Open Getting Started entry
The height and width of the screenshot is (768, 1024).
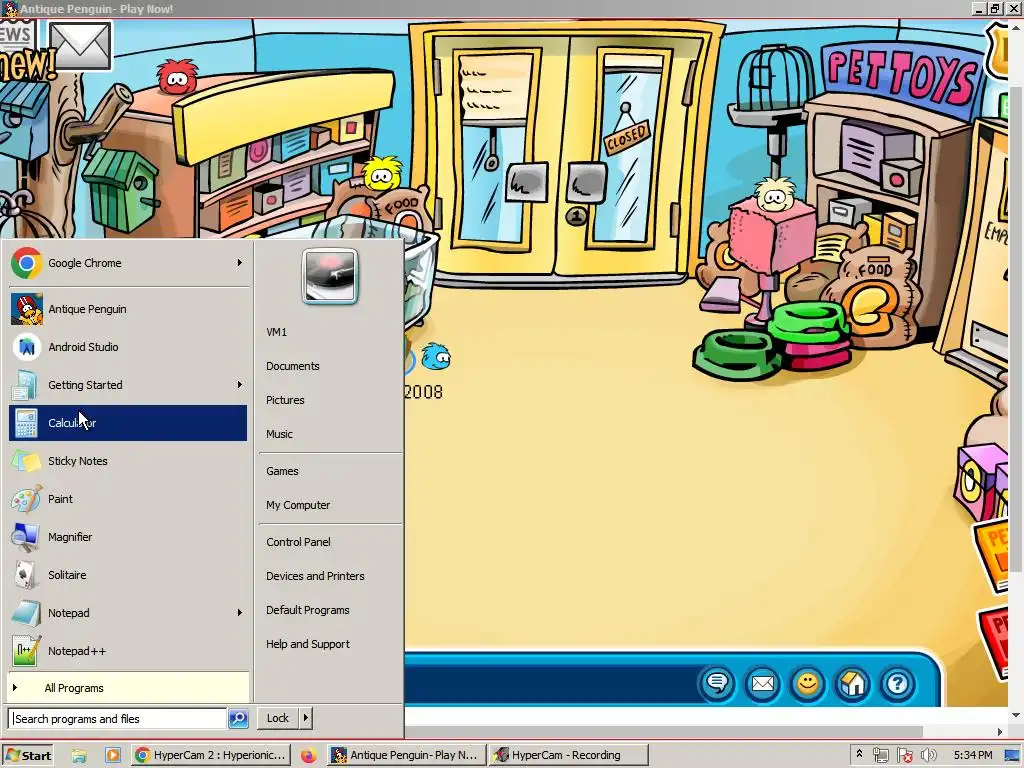pyautogui.click(x=128, y=385)
